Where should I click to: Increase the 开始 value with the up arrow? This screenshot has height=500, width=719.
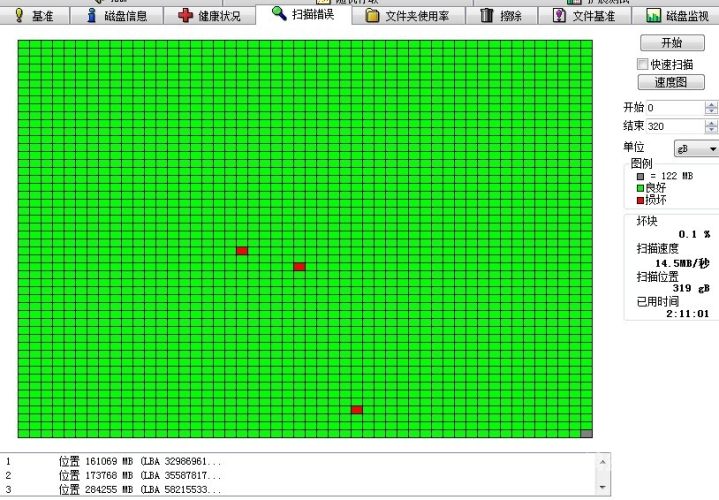point(711,104)
